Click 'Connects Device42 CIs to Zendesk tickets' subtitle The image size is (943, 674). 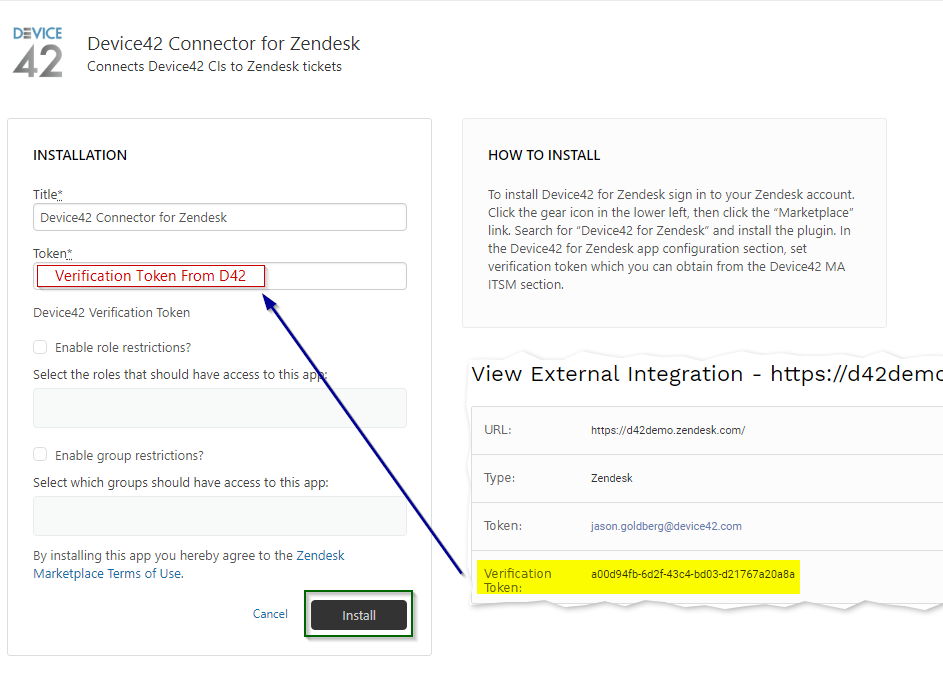click(x=214, y=66)
